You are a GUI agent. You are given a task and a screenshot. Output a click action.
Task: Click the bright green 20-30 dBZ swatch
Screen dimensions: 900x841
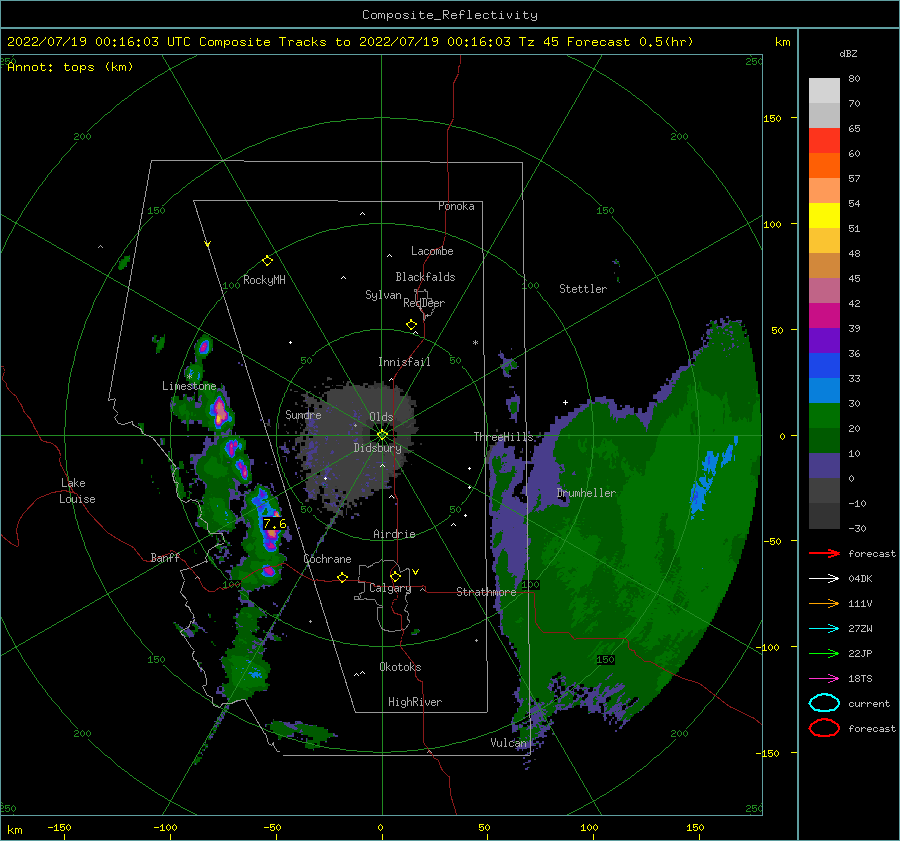tap(824, 416)
